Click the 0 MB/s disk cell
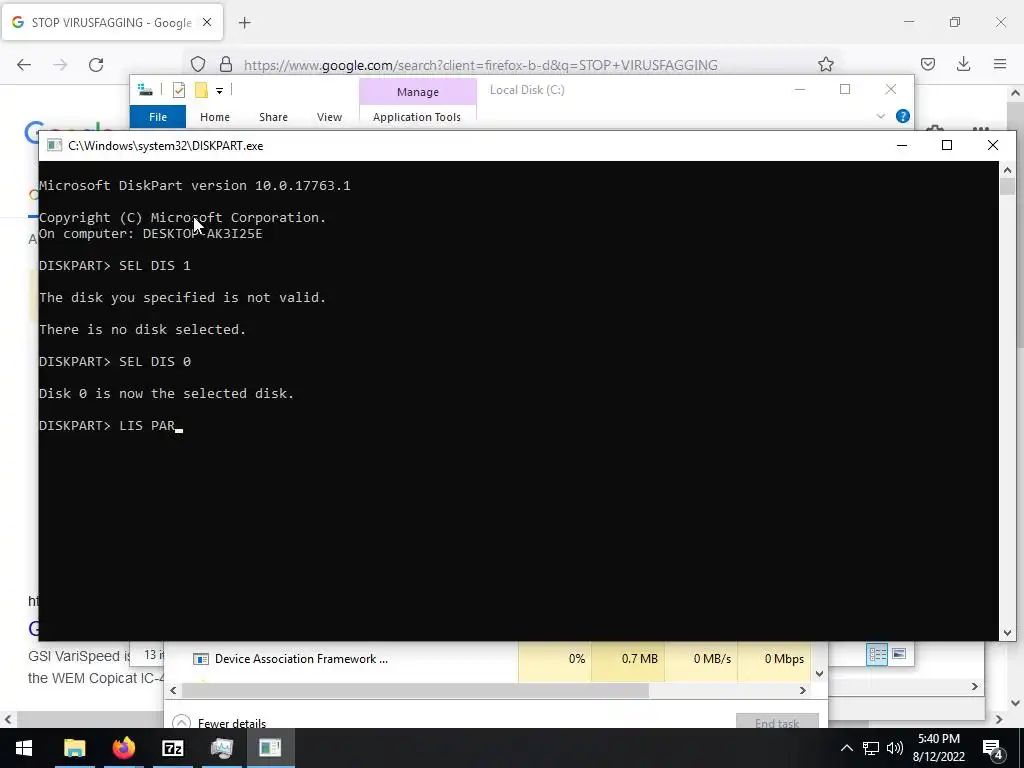 tap(701, 658)
